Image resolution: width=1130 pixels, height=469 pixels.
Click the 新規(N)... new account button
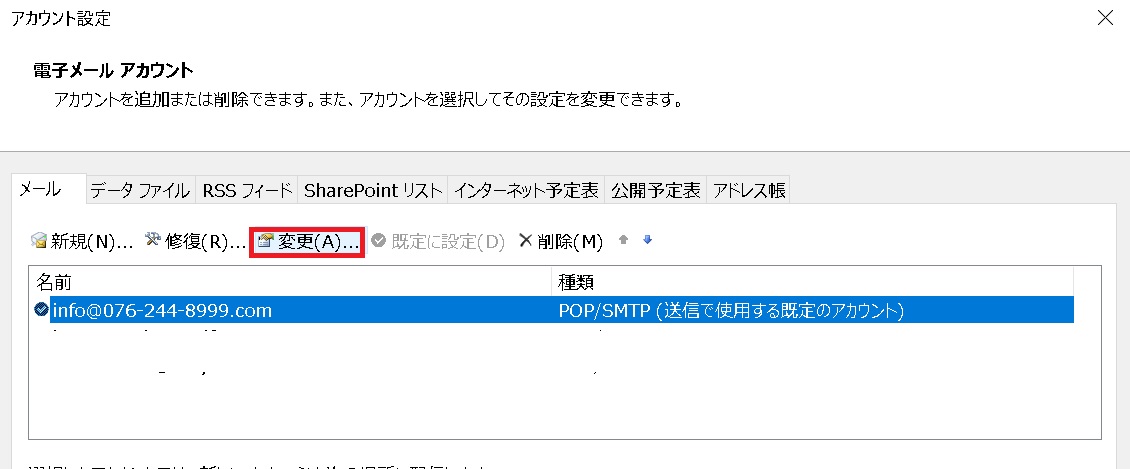pos(82,241)
